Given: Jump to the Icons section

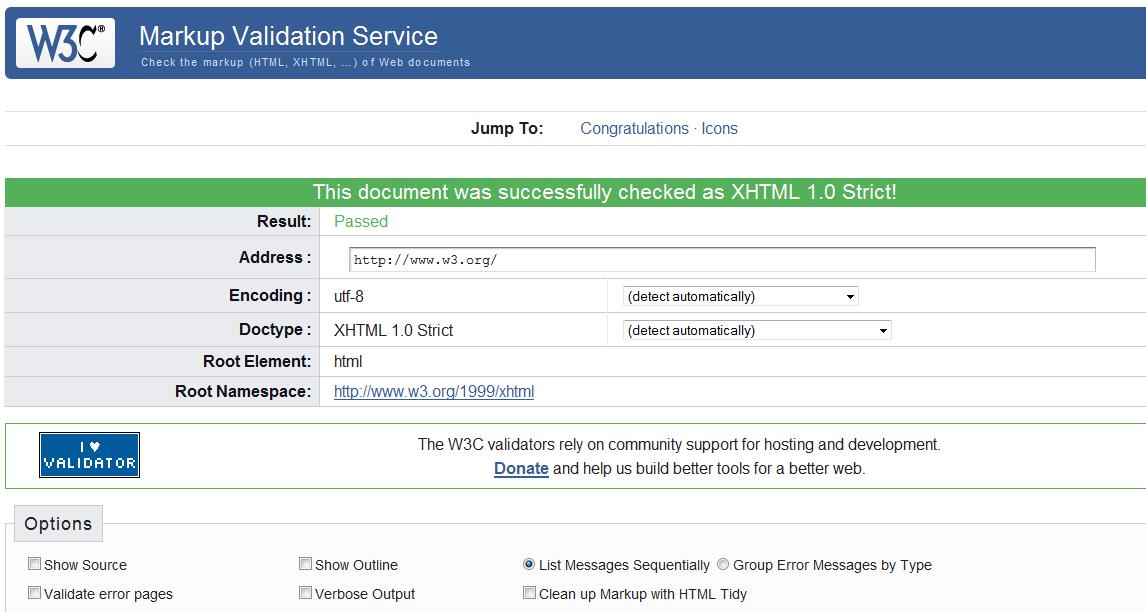Looking at the screenshot, I should tap(720, 129).
